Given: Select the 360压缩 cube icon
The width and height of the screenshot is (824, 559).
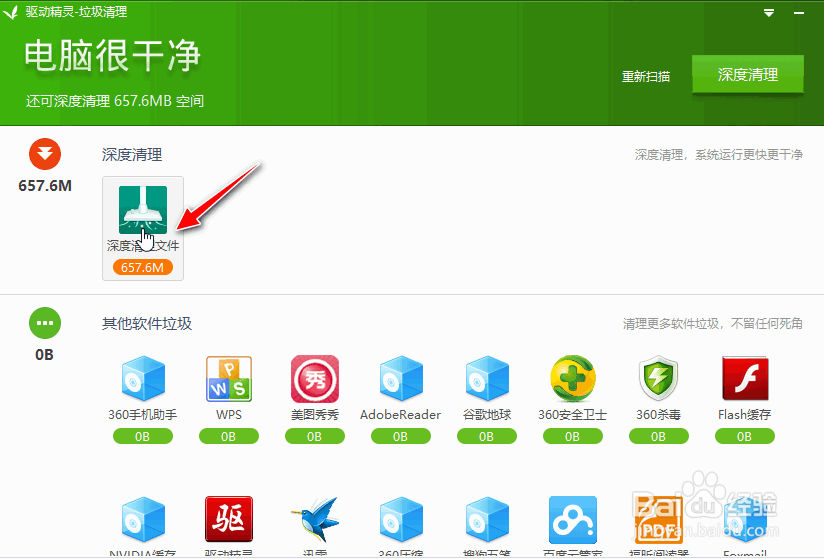Looking at the screenshot, I should pyautogui.click(x=400, y=520).
